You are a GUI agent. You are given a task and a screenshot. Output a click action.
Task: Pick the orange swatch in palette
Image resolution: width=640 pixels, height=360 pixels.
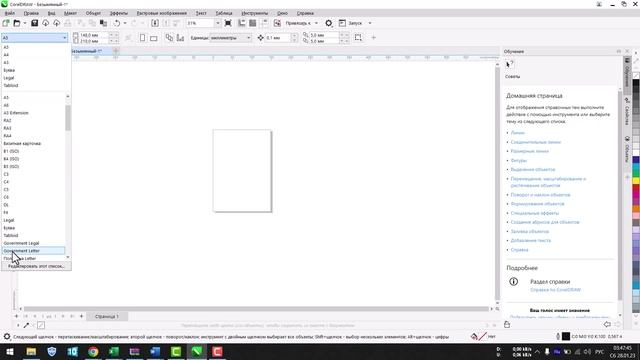point(636,209)
